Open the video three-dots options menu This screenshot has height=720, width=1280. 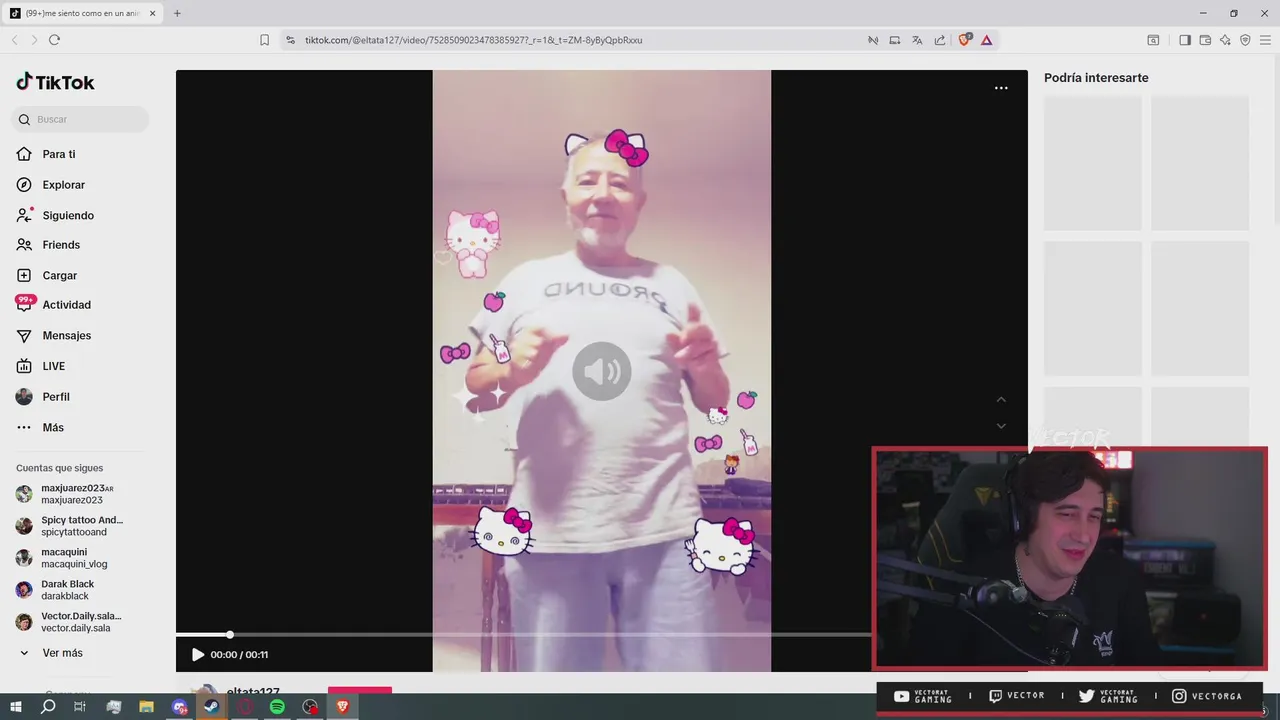point(1001,88)
